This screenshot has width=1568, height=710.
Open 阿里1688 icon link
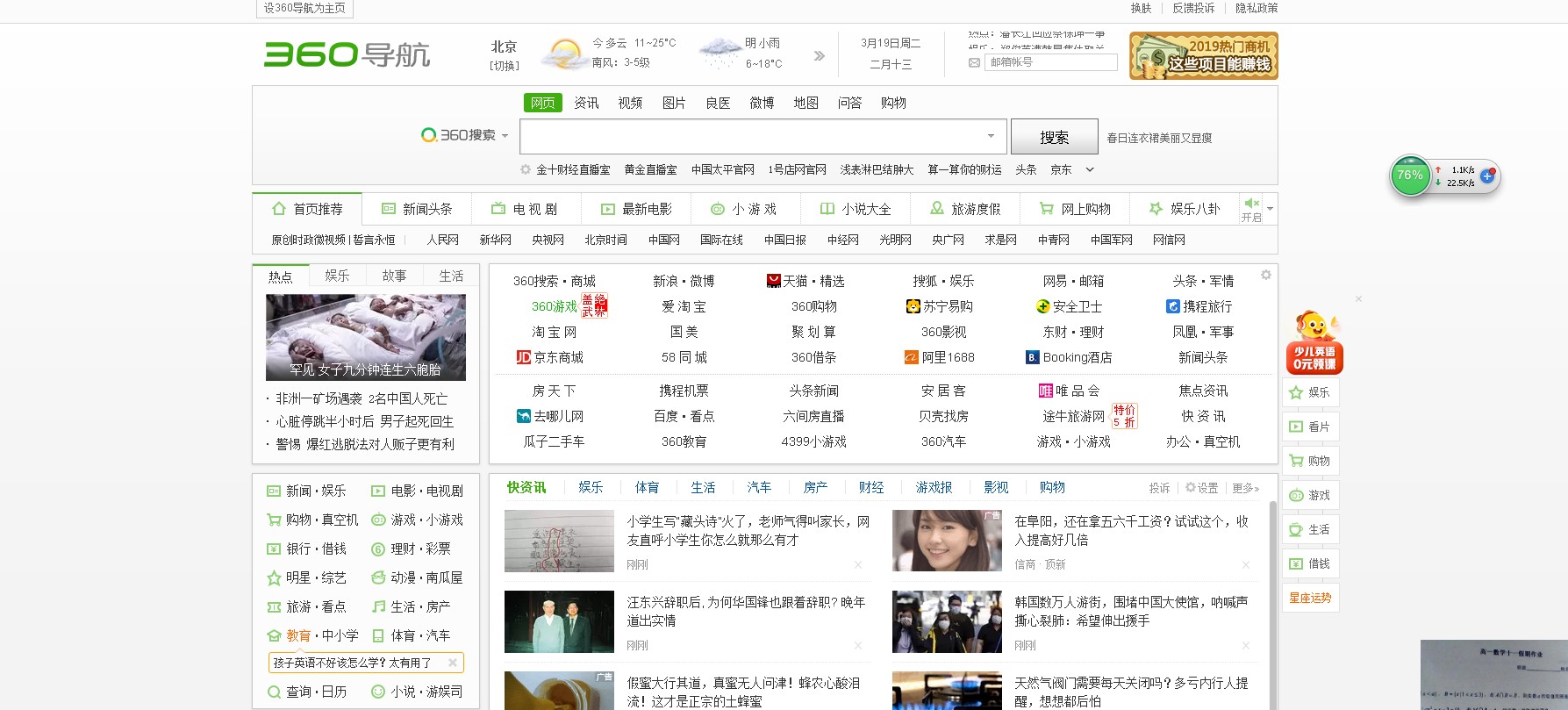click(x=912, y=357)
